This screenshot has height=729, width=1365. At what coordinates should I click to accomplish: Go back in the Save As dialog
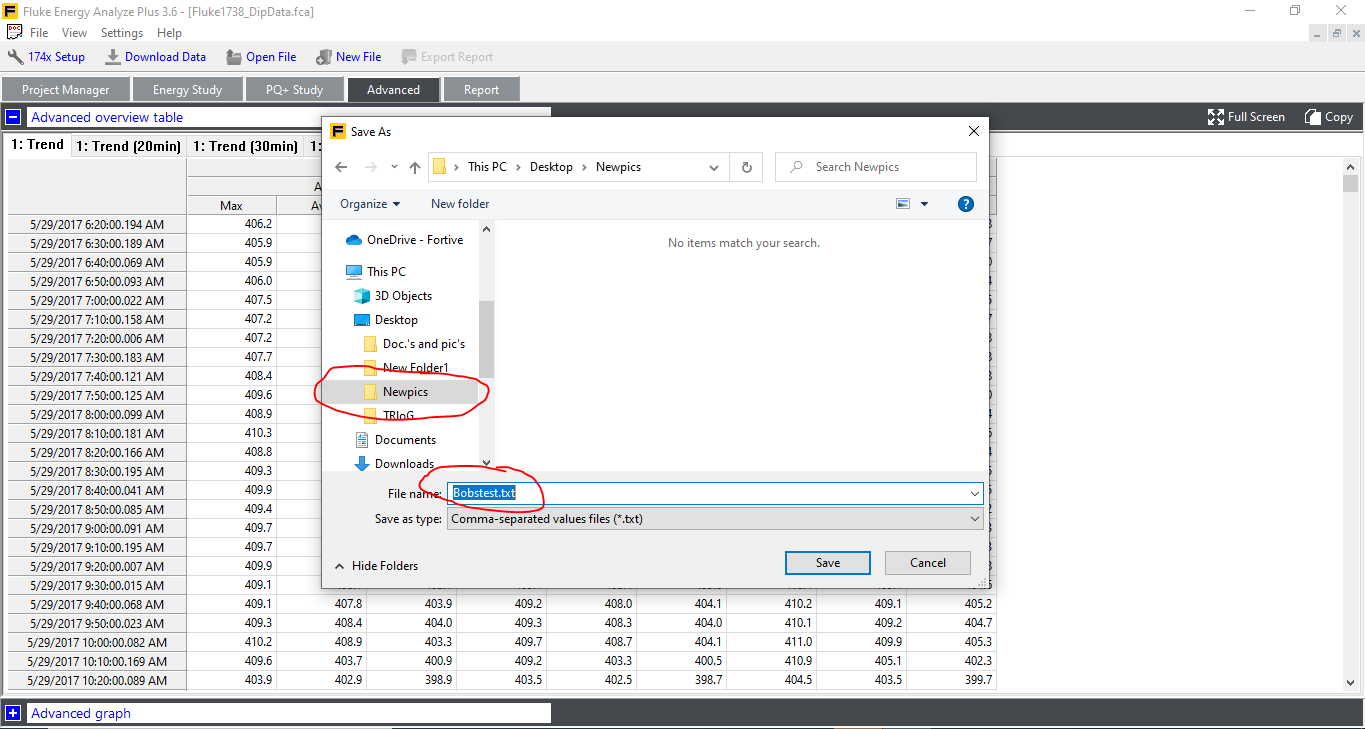(341, 167)
